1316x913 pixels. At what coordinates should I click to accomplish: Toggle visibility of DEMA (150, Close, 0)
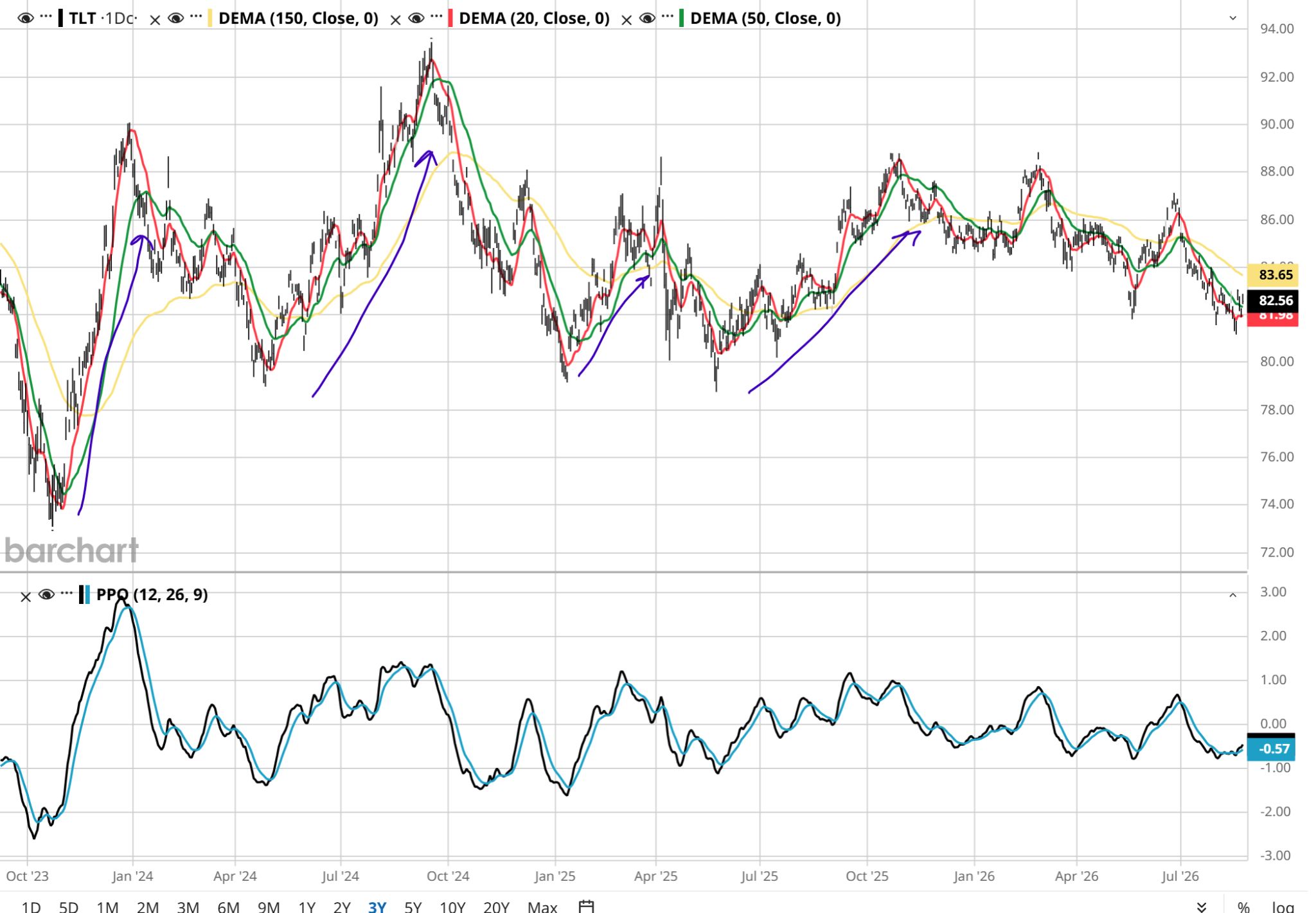tap(176, 18)
